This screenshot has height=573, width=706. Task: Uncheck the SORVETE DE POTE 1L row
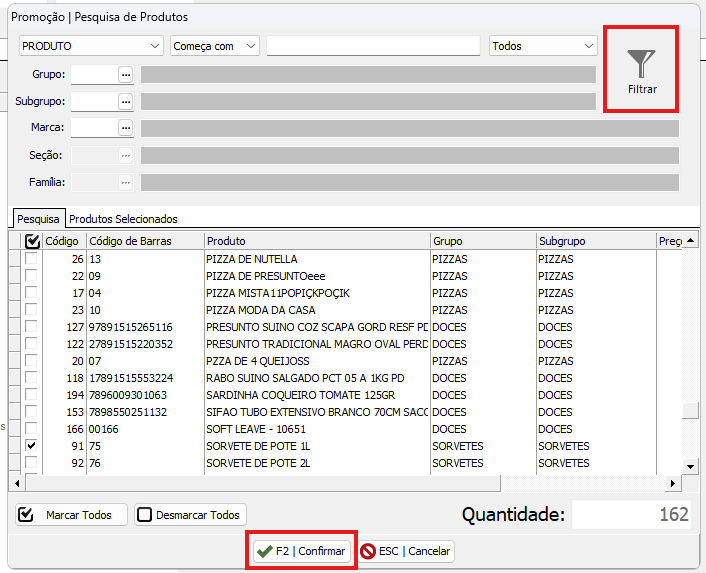(x=32, y=445)
